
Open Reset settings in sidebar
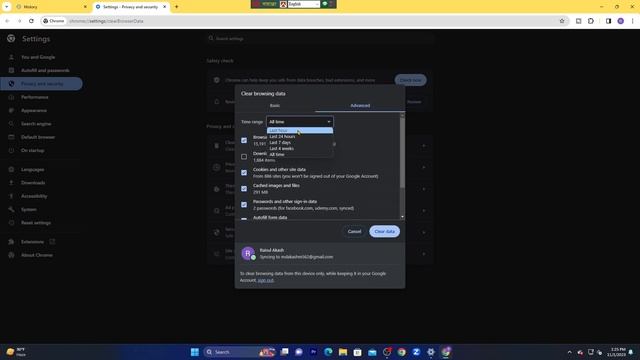[x=36, y=223]
